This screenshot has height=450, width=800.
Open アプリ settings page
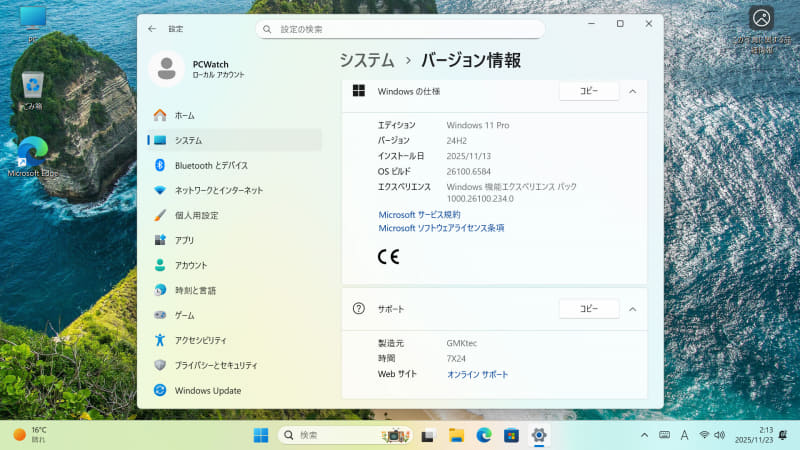(235, 240)
